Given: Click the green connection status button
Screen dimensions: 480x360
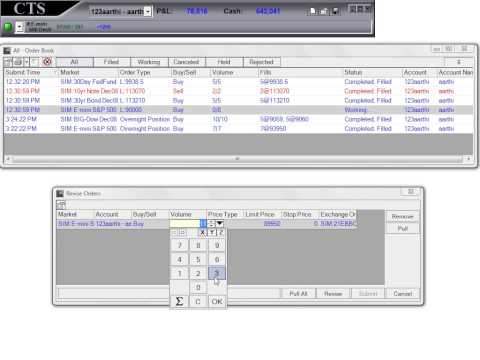Looking at the screenshot, I should click(x=8, y=27).
